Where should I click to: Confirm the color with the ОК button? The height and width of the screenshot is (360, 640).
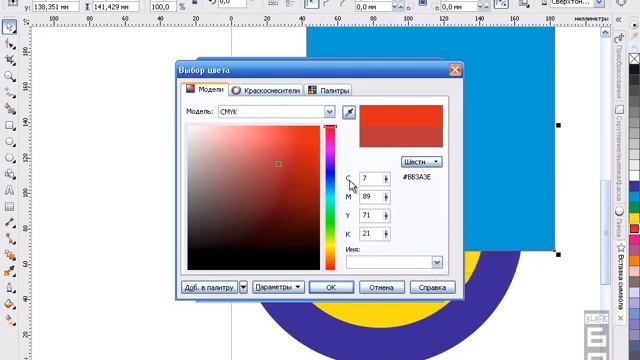[x=331, y=287]
